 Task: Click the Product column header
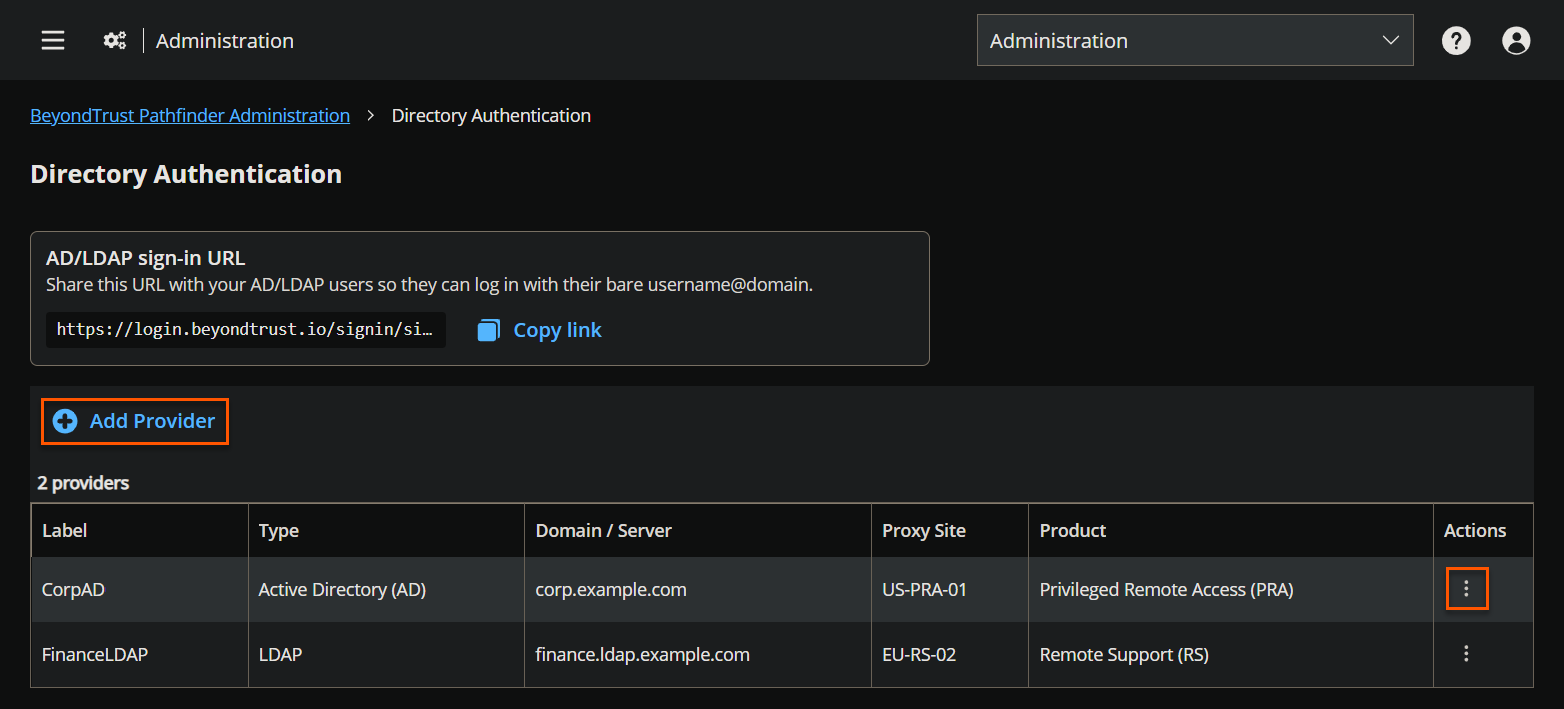(1231, 531)
